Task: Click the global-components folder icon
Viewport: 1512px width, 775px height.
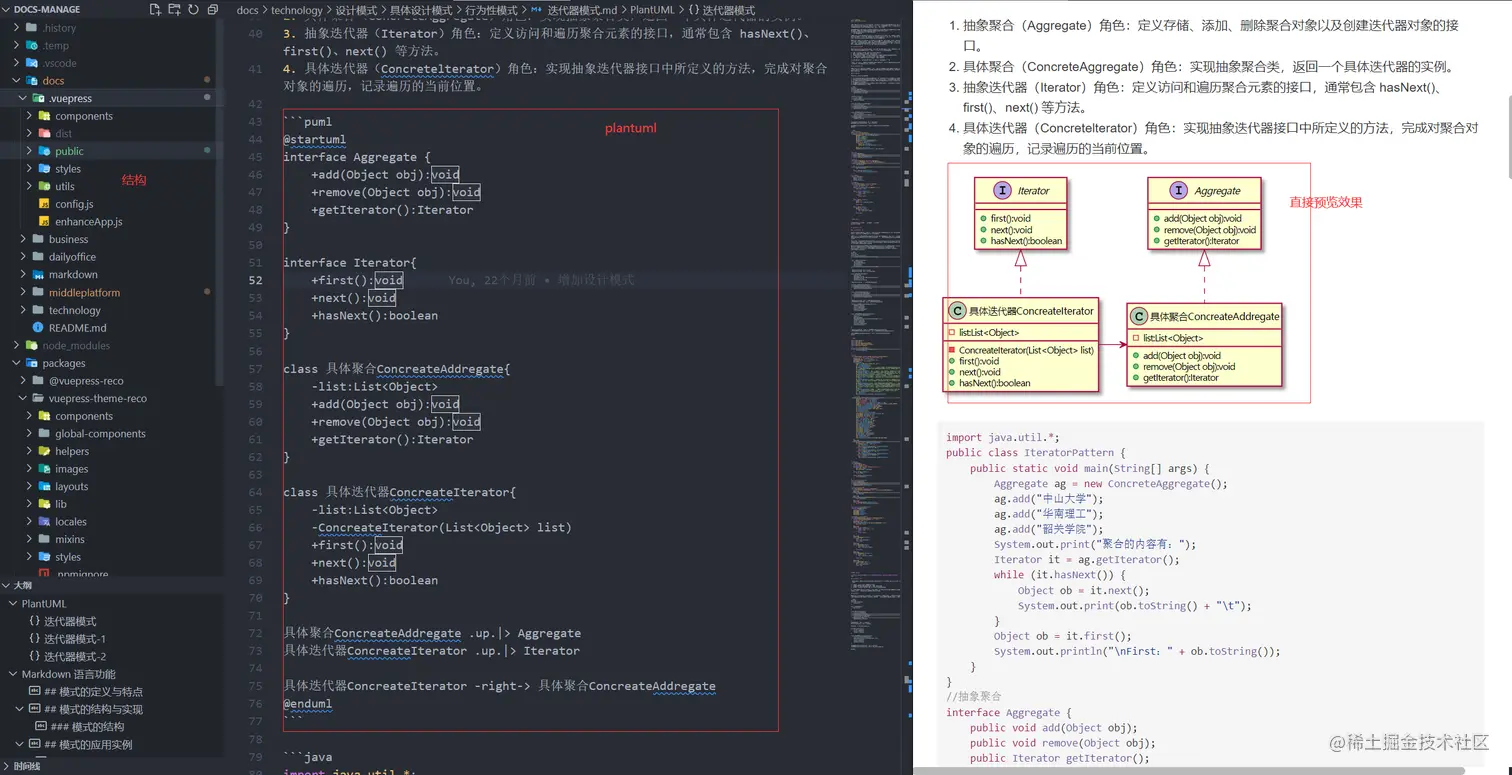Action: [44, 433]
